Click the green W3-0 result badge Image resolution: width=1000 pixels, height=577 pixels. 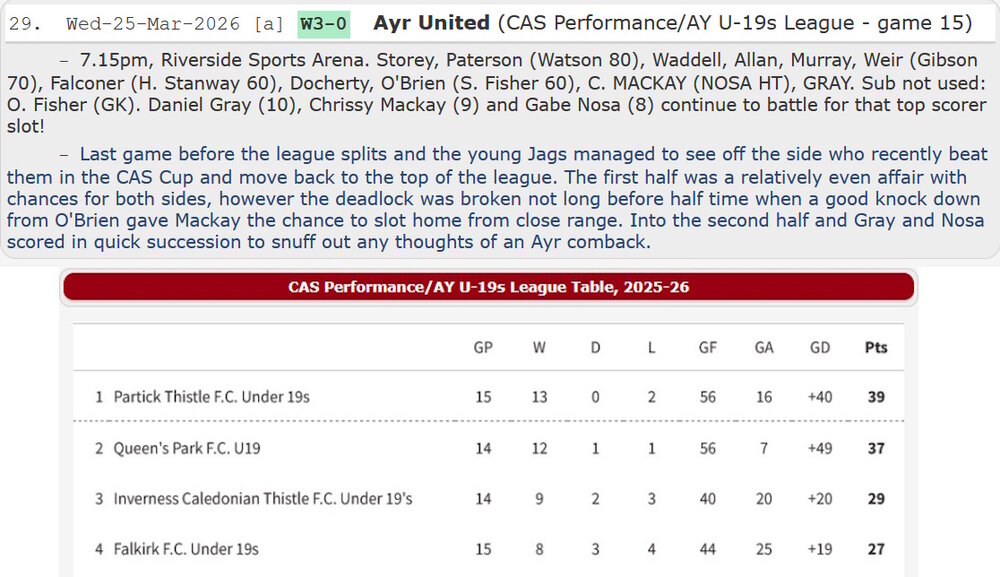pyautogui.click(x=325, y=23)
